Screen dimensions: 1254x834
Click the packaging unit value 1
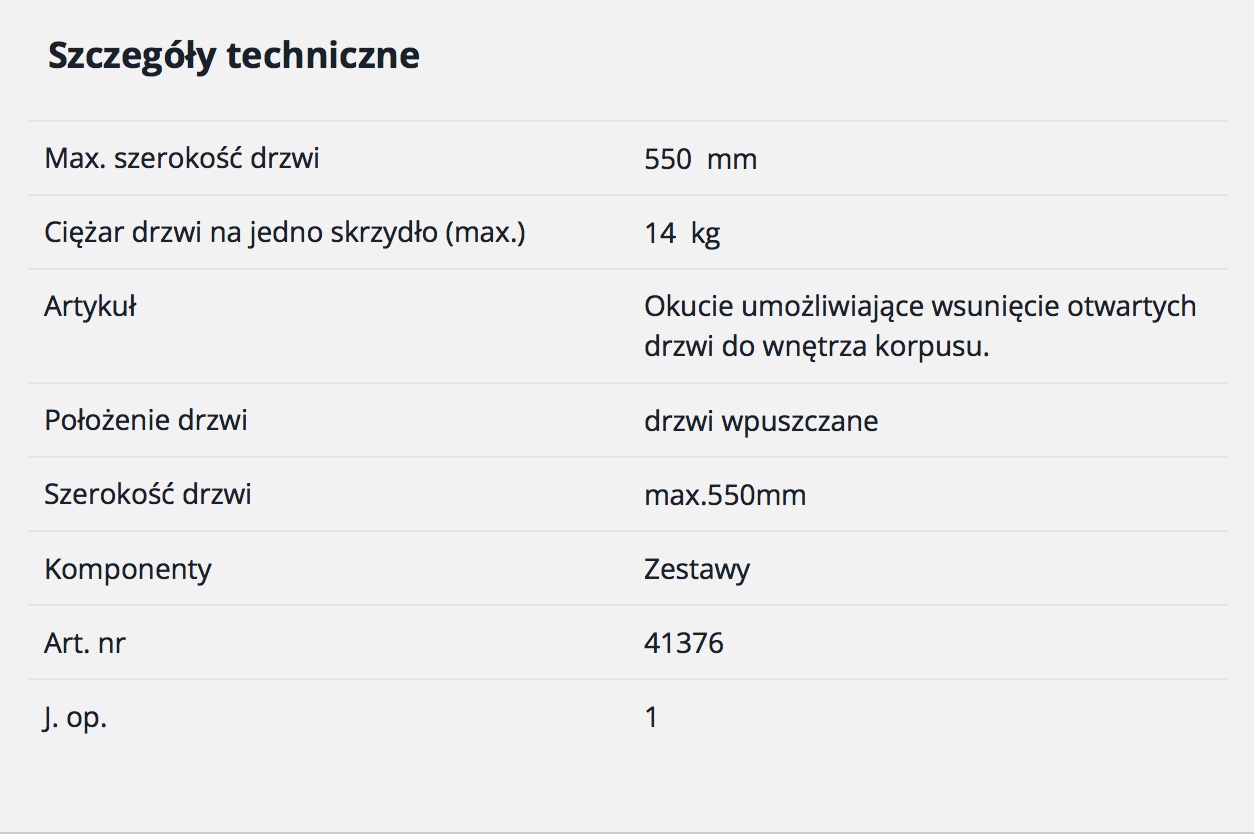652,717
